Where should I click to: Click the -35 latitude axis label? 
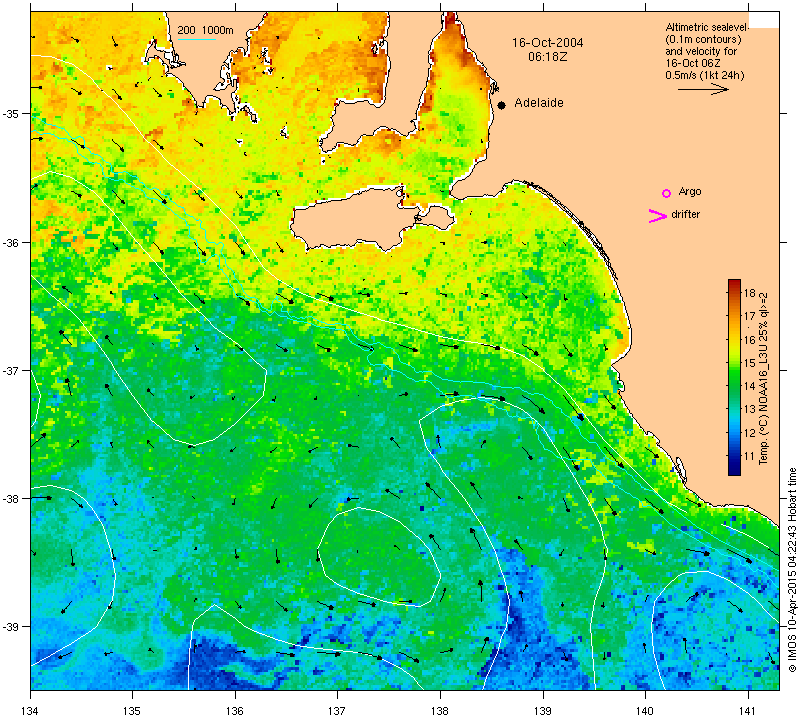coord(10,113)
